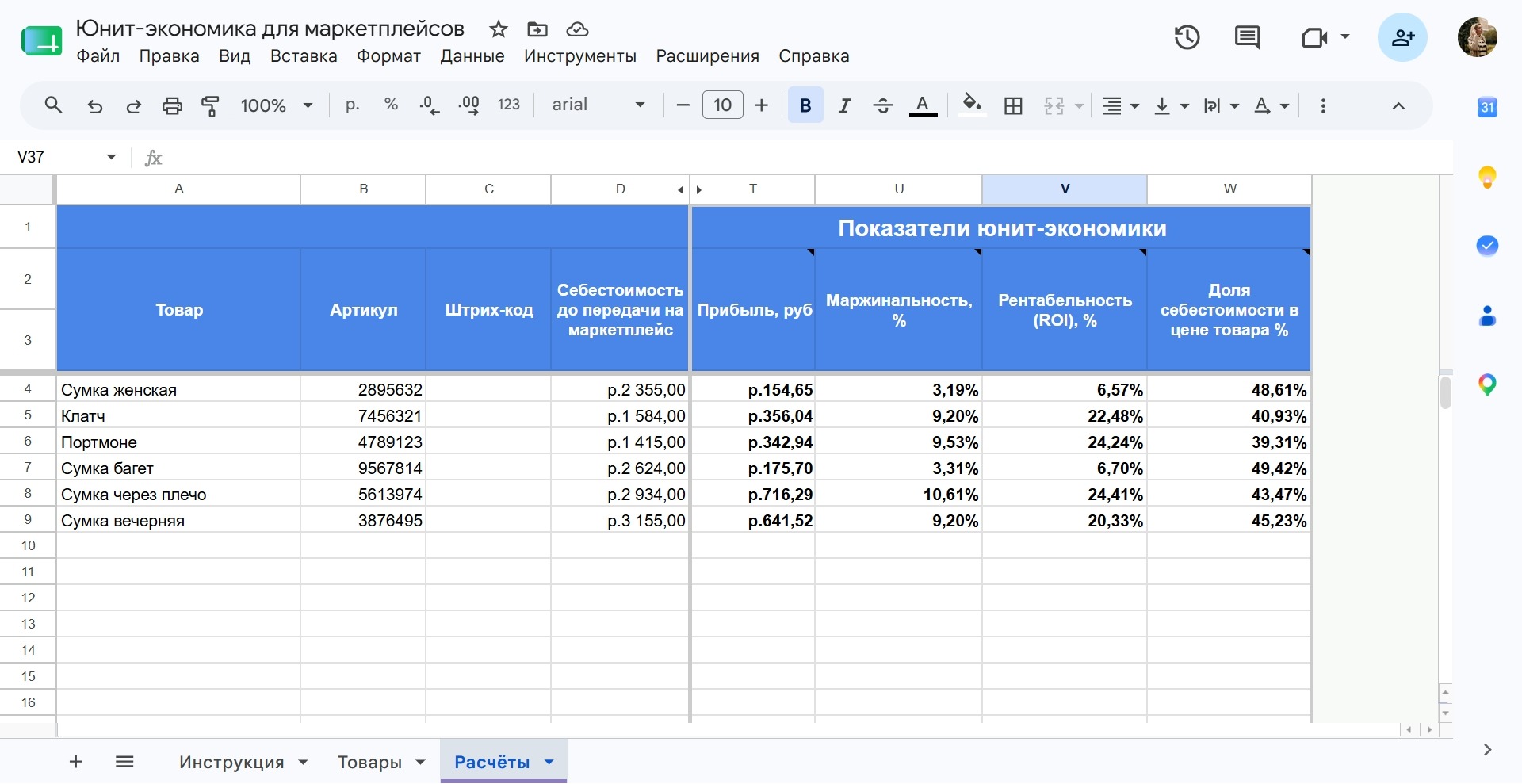The height and width of the screenshot is (784, 1522).
Task: Increase font size plus button
Action: click(x=762, y=105)
